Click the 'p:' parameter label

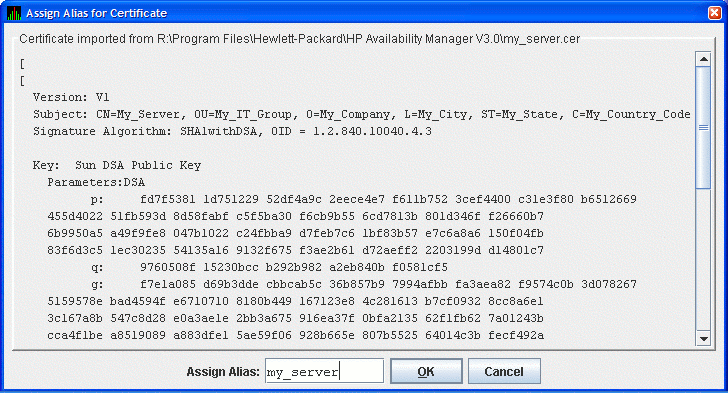pos(97,200)
